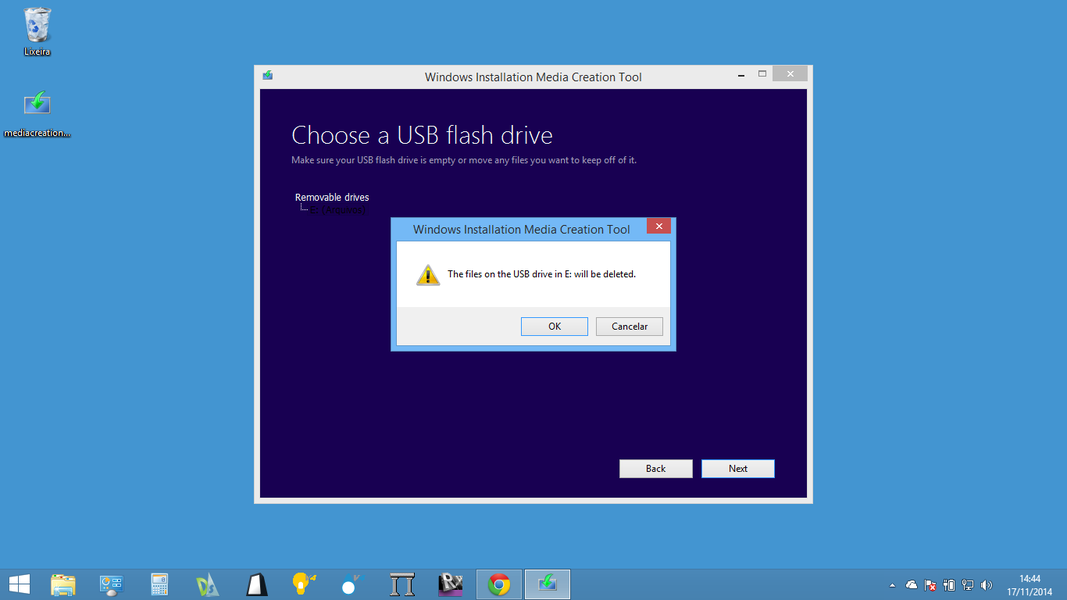Click Cancelar in the warning dialog
1067x600 pixels.
click(629, 326)
